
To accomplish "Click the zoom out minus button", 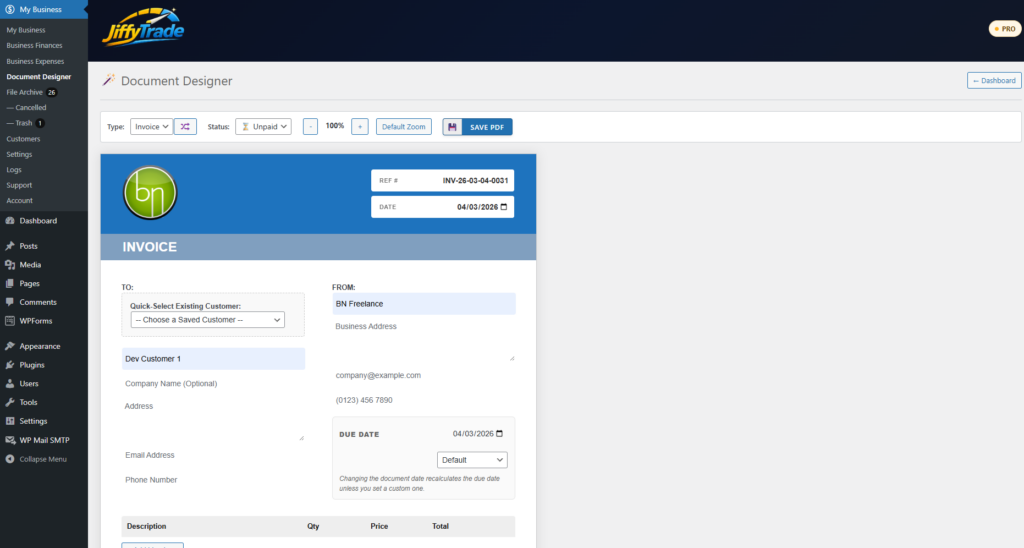I will click(x=310, y=127).
